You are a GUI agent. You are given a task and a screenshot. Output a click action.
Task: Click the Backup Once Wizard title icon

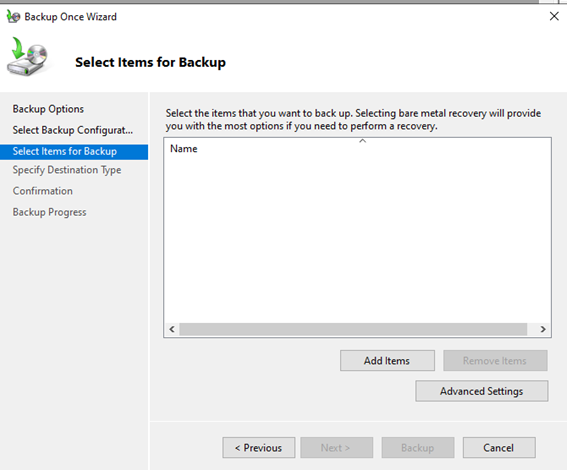coord(13,17)
